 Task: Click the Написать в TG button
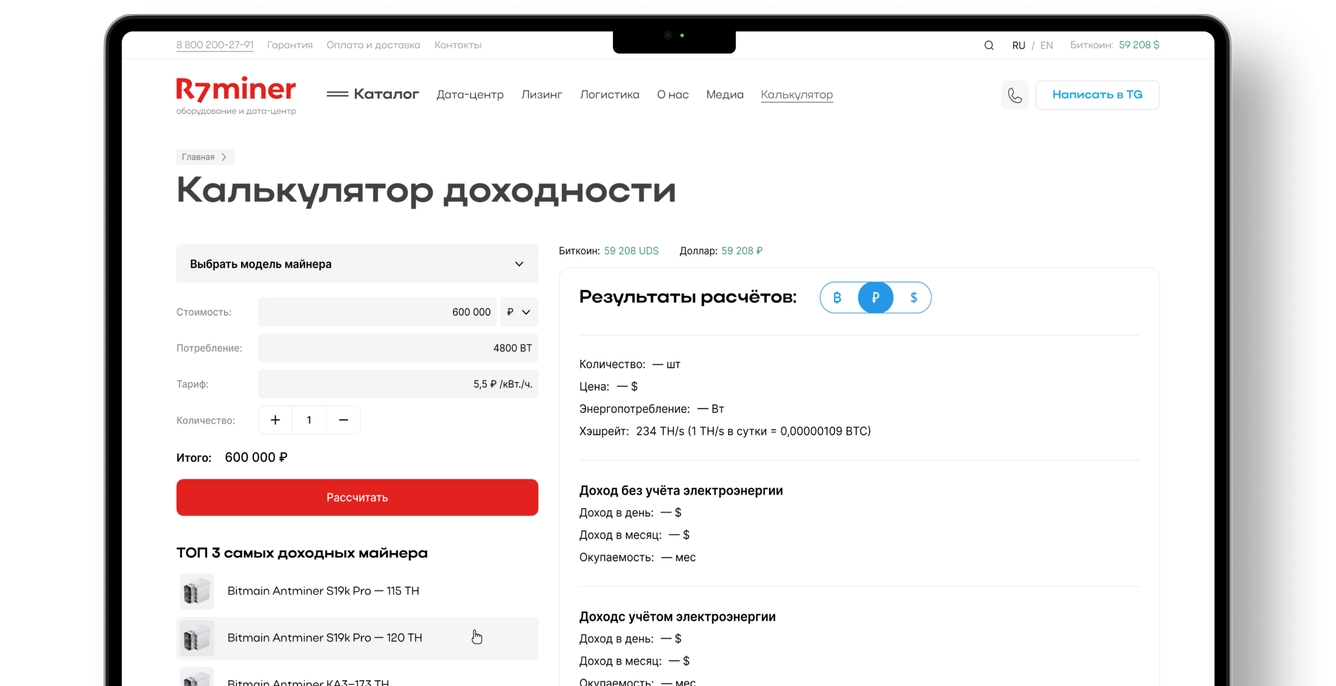pyautogui.click(x=1097, y=94)
